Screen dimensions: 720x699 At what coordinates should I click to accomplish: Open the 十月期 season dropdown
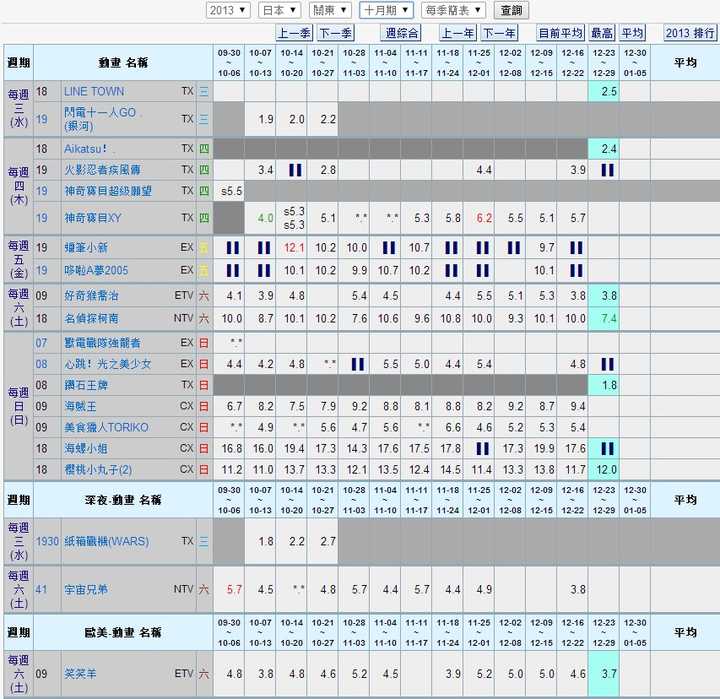(x=386, y=10)
